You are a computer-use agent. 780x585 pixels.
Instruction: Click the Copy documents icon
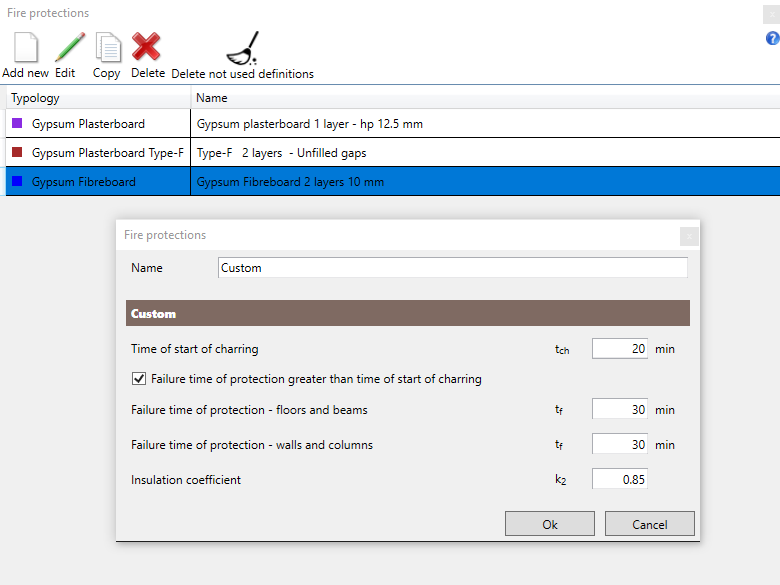(x=108, y=47)
